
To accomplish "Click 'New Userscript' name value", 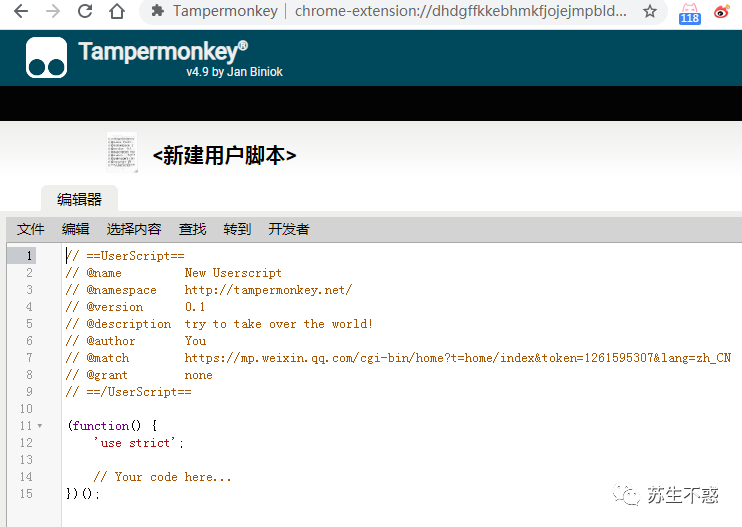I will point(233,273).
